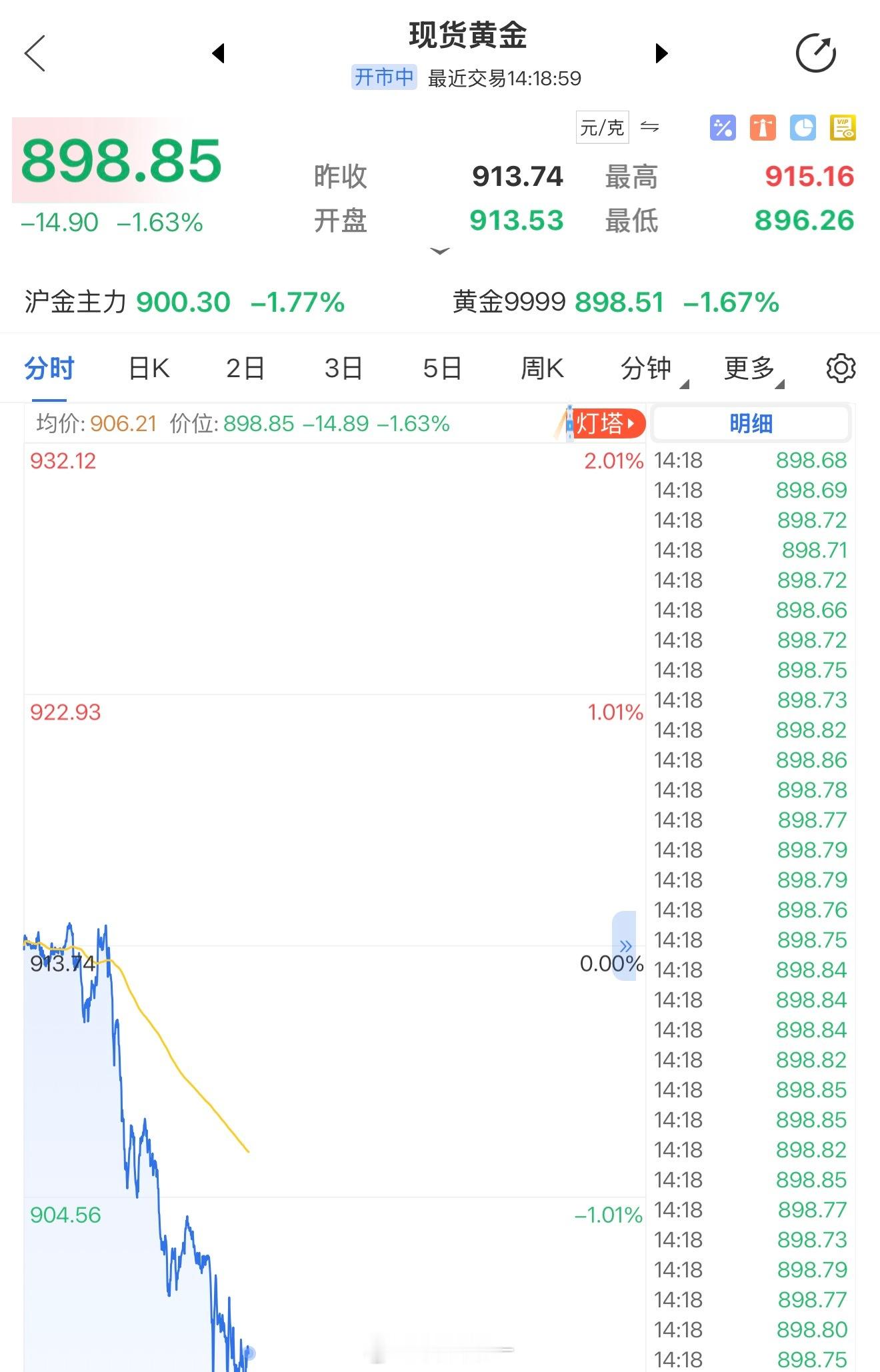Tap the unit swap arrows icon

[649, 127]
